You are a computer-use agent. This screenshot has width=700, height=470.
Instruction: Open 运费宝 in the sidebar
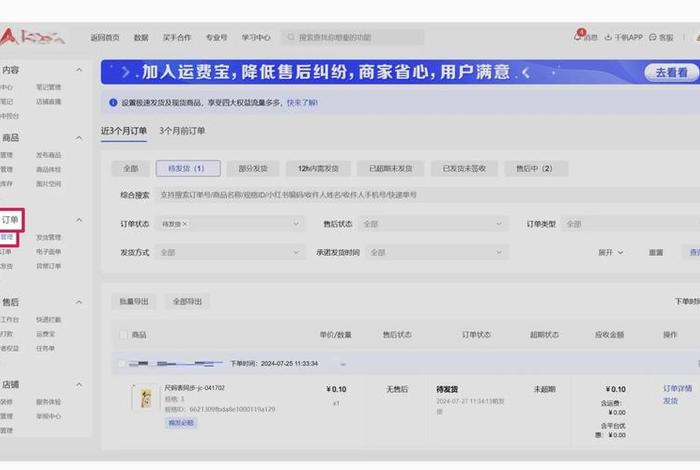pos(46,333)
